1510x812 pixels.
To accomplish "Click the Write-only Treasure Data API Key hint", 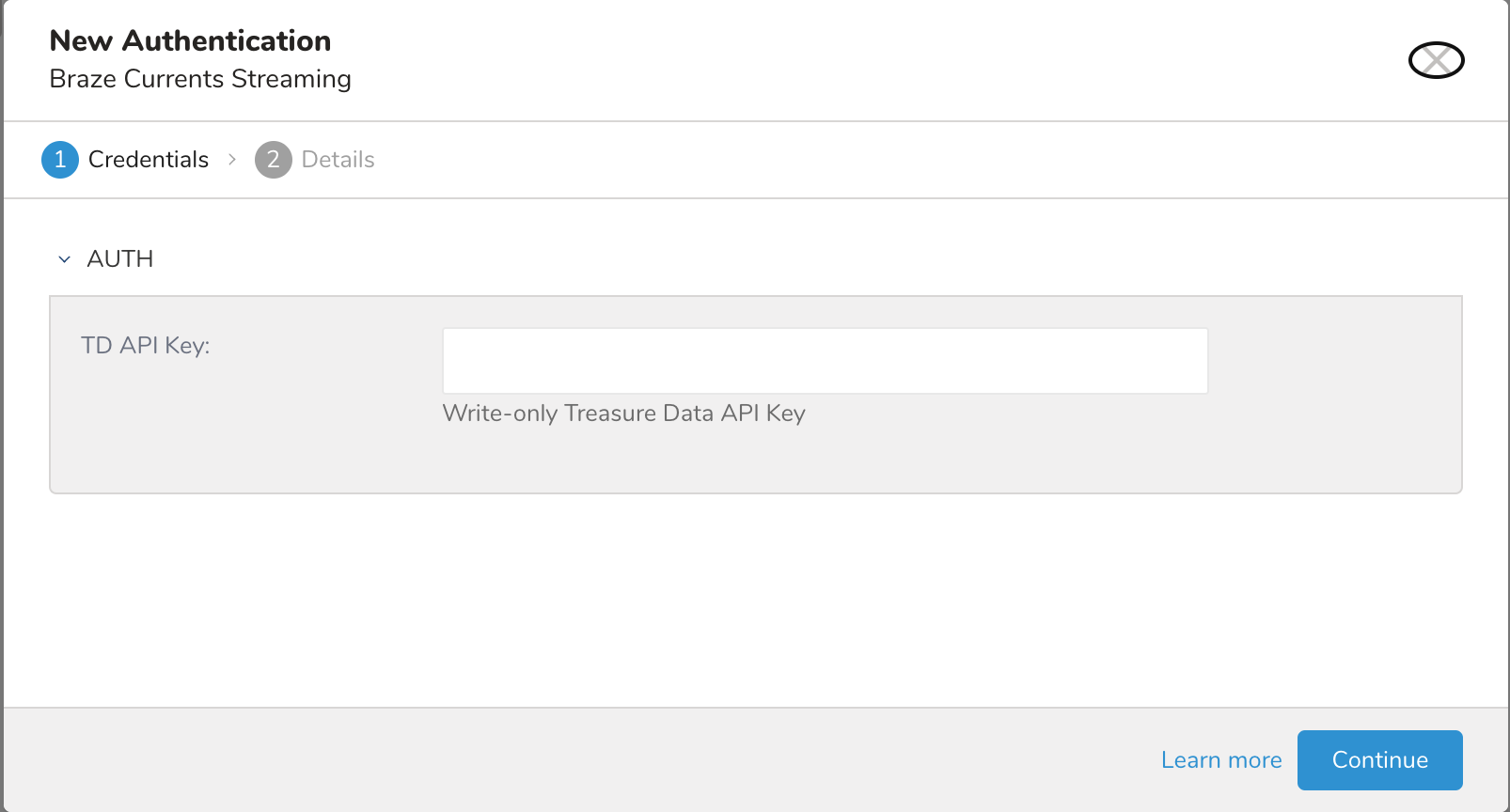I will [623, 414].
